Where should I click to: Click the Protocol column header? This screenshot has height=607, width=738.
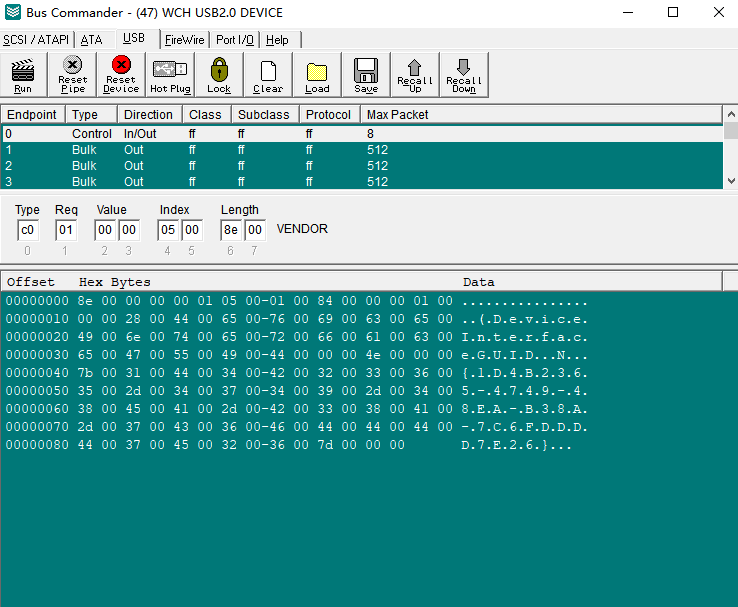click(x=330, y=115)
